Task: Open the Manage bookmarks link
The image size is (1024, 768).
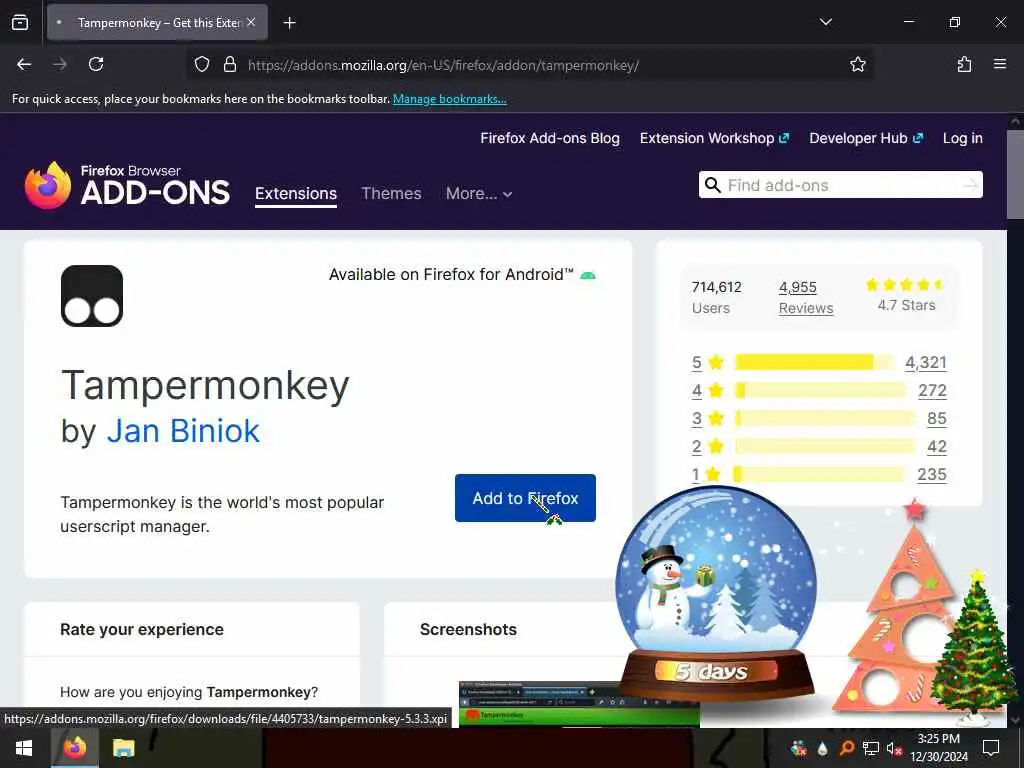Action: [449, 99]
